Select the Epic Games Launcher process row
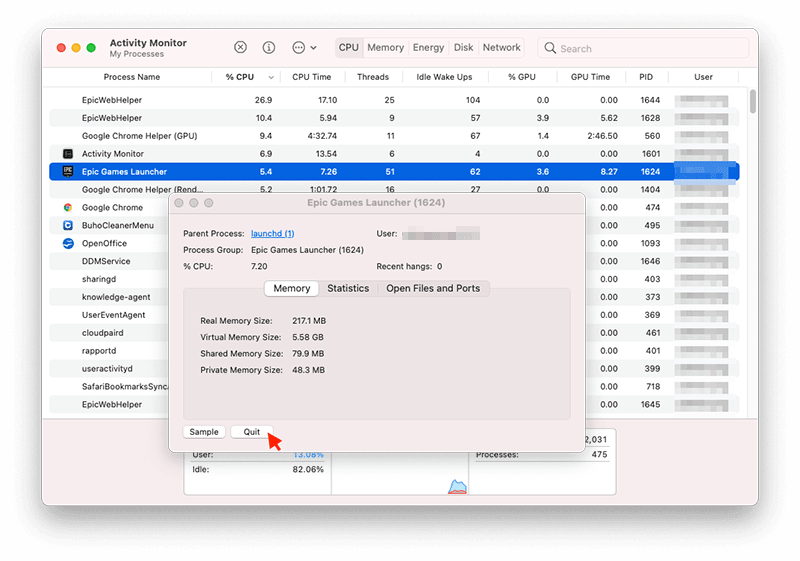Image resolution: width=800 pixels, height=561 pixels. tap(394, 171)
